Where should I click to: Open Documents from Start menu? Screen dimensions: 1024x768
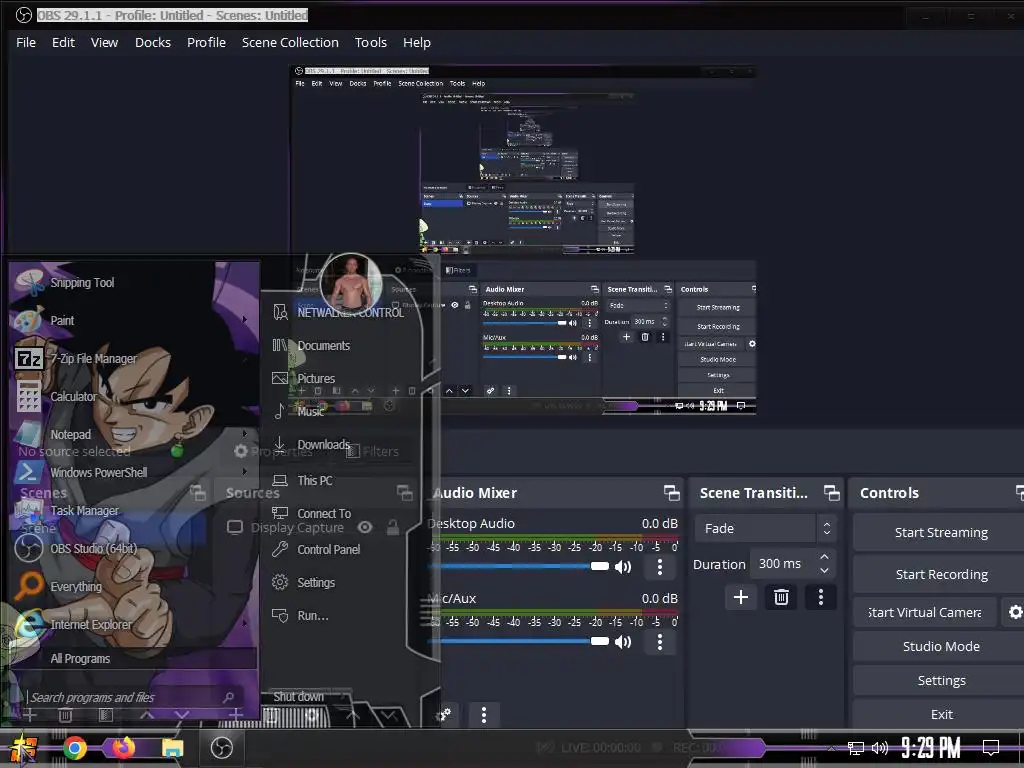coord(323,345)
